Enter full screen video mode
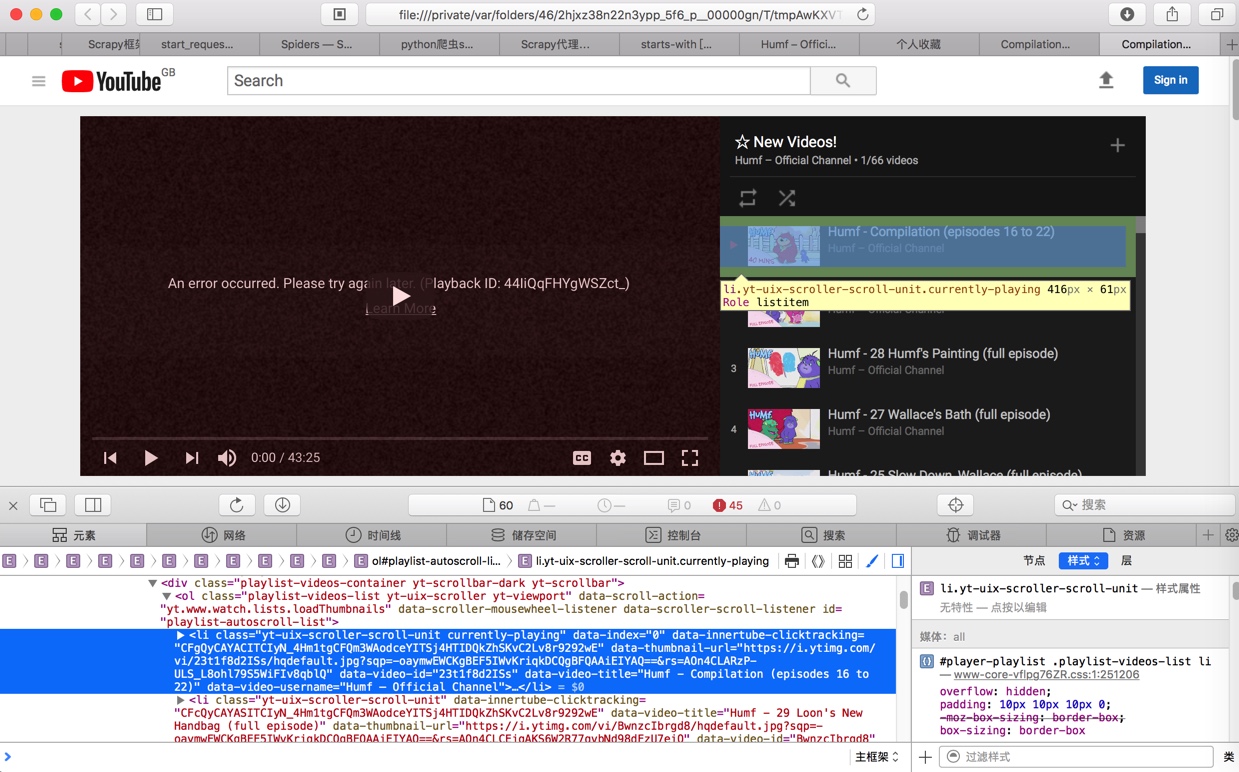 (690, 458)
